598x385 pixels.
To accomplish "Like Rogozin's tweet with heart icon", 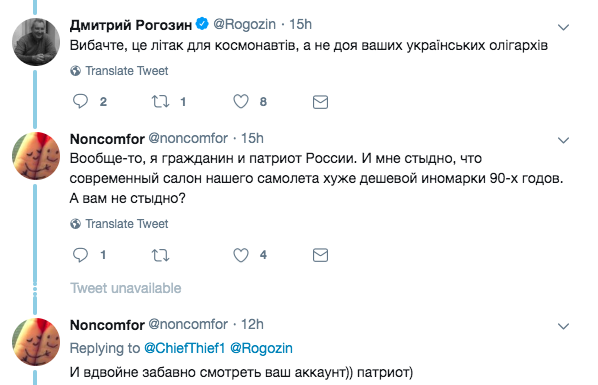I will [x=241, y=101].
